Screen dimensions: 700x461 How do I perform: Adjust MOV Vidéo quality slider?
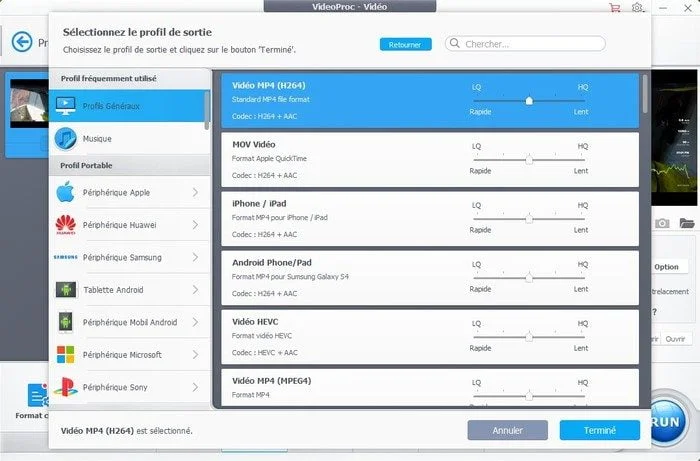coord(529,159)
